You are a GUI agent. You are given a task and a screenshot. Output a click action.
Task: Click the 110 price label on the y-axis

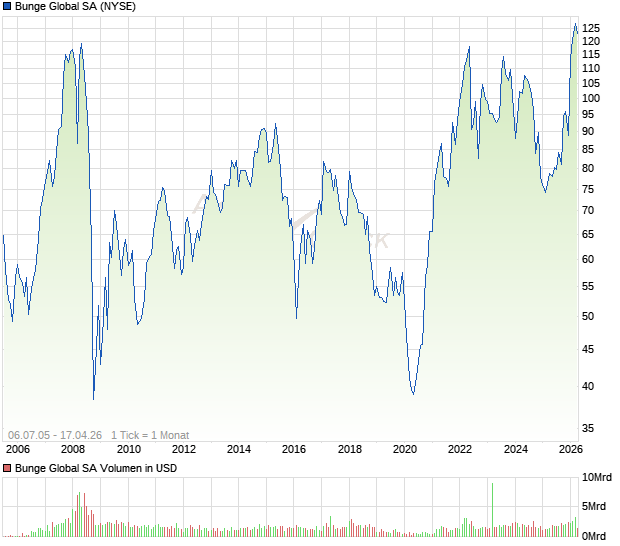click(x=591, y=68)
